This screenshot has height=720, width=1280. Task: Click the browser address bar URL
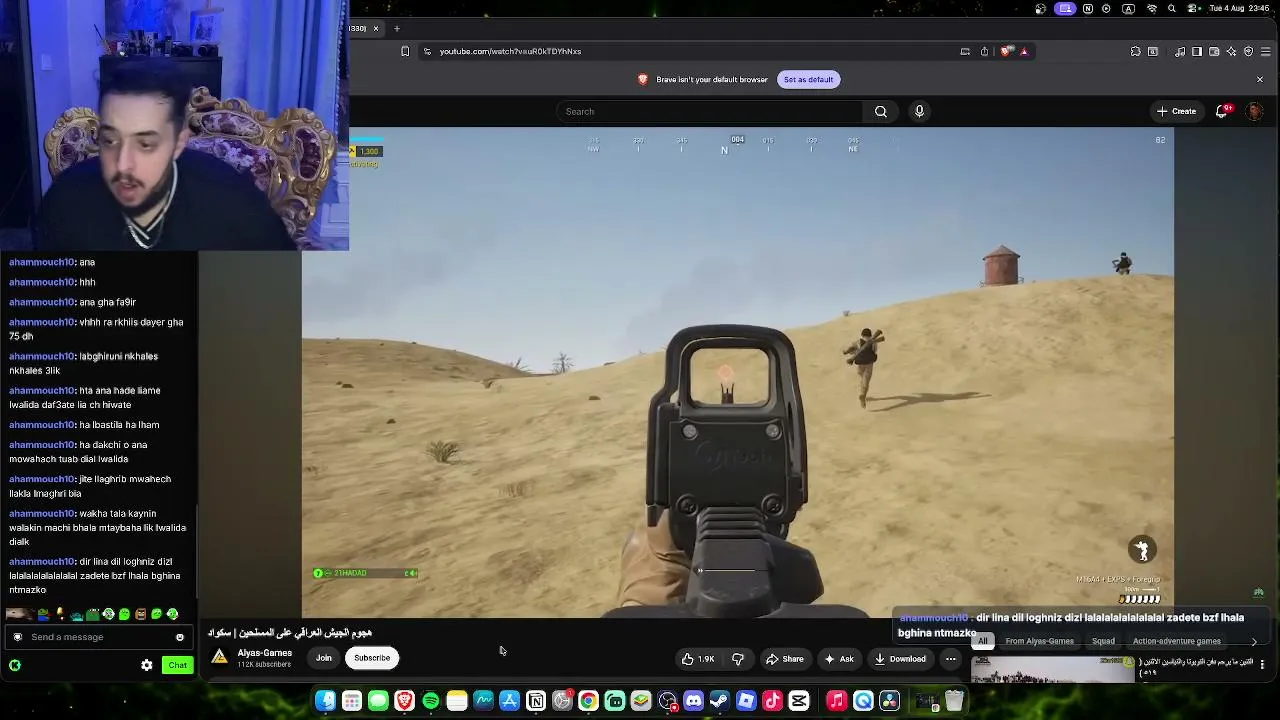(x=510, y=51)
